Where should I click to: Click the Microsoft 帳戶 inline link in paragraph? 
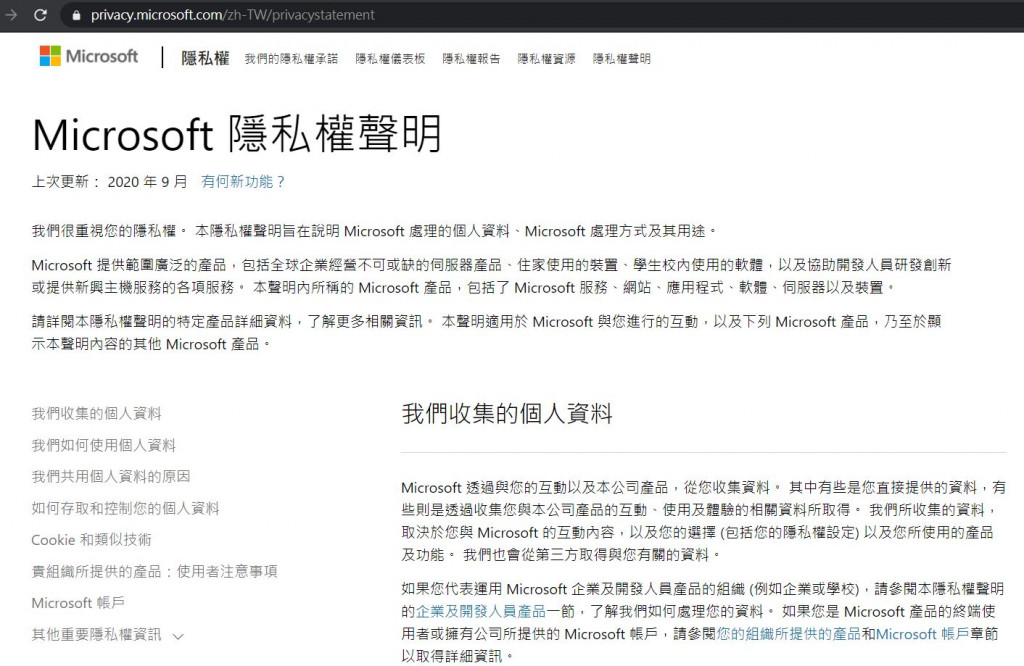pos(922,633)
